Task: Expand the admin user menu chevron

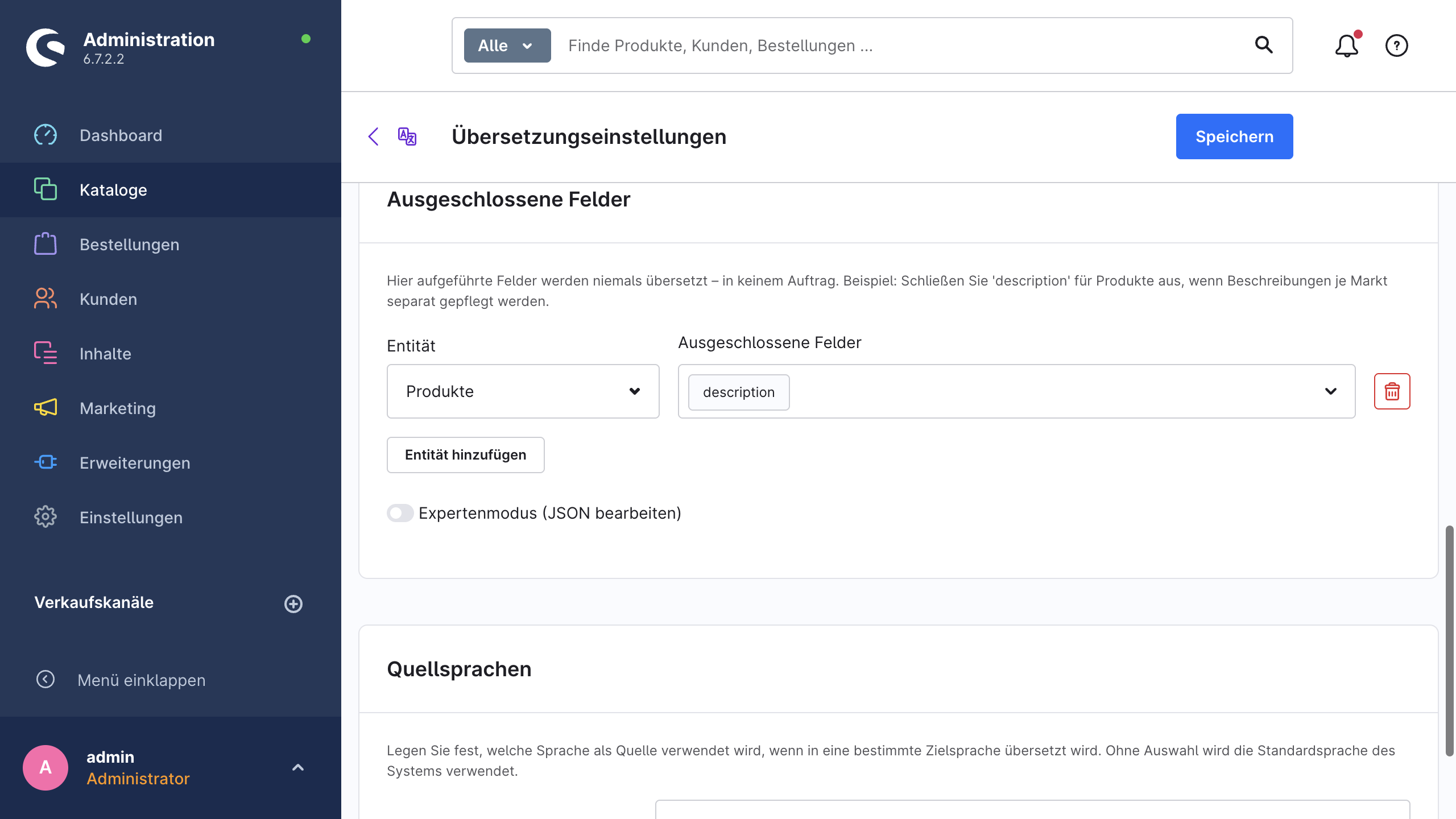Action: (x=298, y=768)
